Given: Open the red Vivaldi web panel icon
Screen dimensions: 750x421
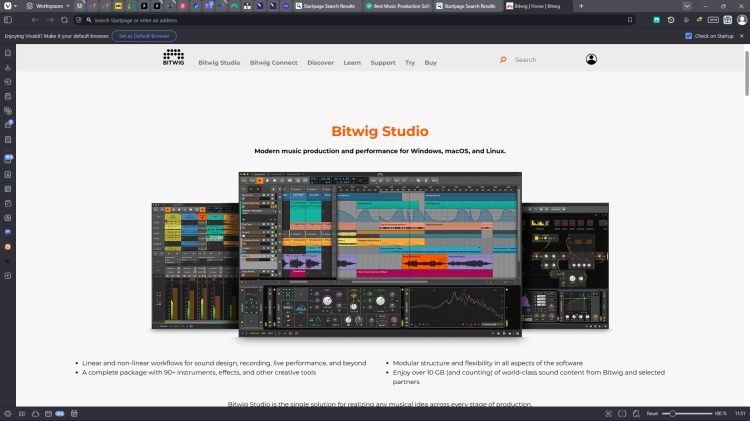Looking at the screenshot, I should (x=8, y=247).
